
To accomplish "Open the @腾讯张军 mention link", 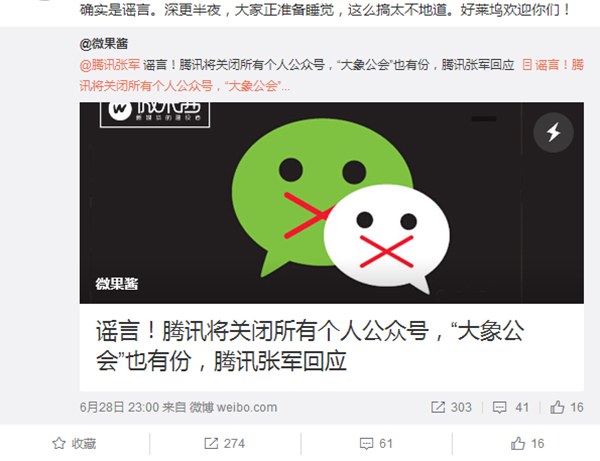I will [x=110, y=65].
